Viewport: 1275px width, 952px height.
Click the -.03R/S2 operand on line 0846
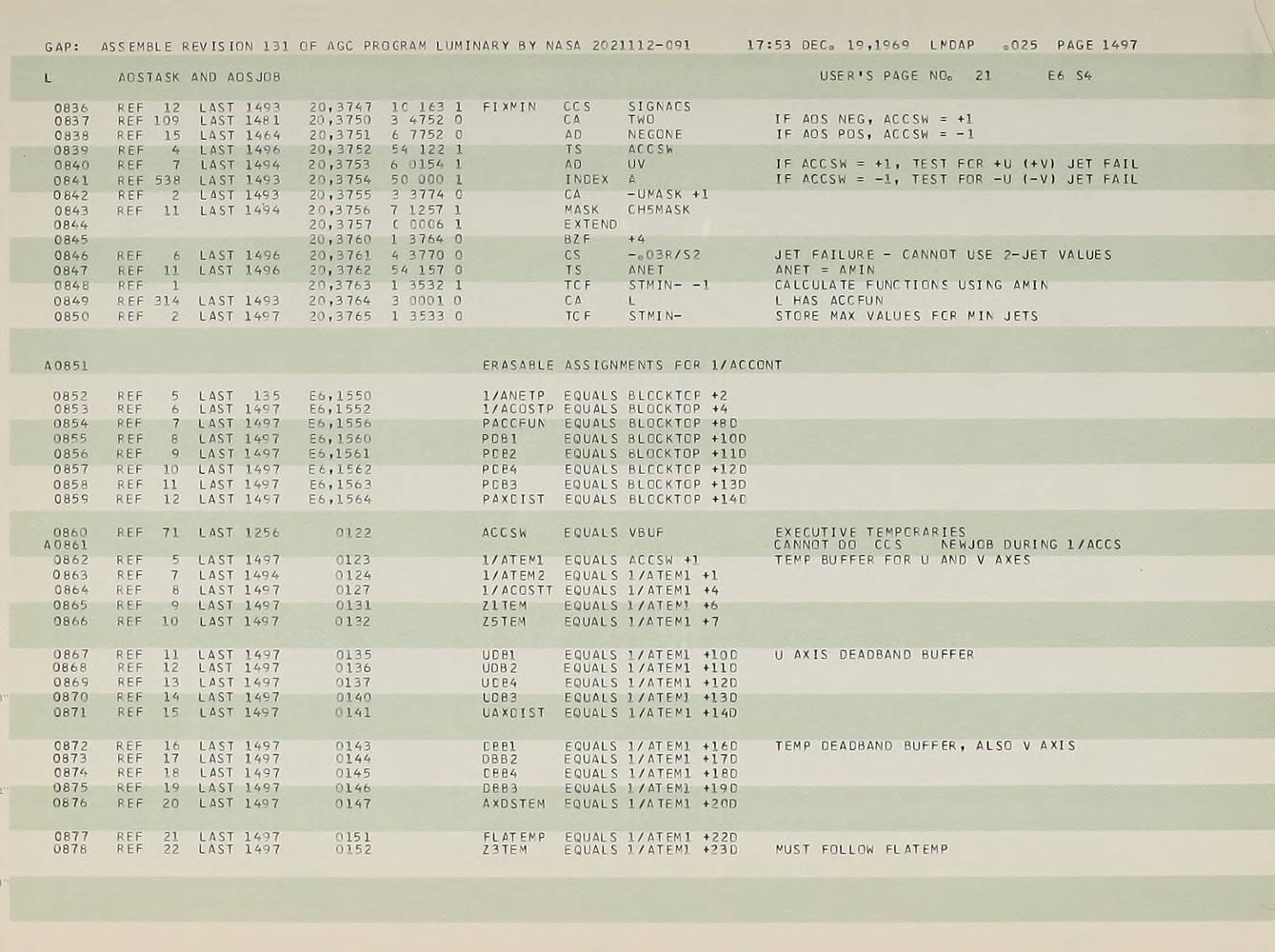(x=664, y=255)
